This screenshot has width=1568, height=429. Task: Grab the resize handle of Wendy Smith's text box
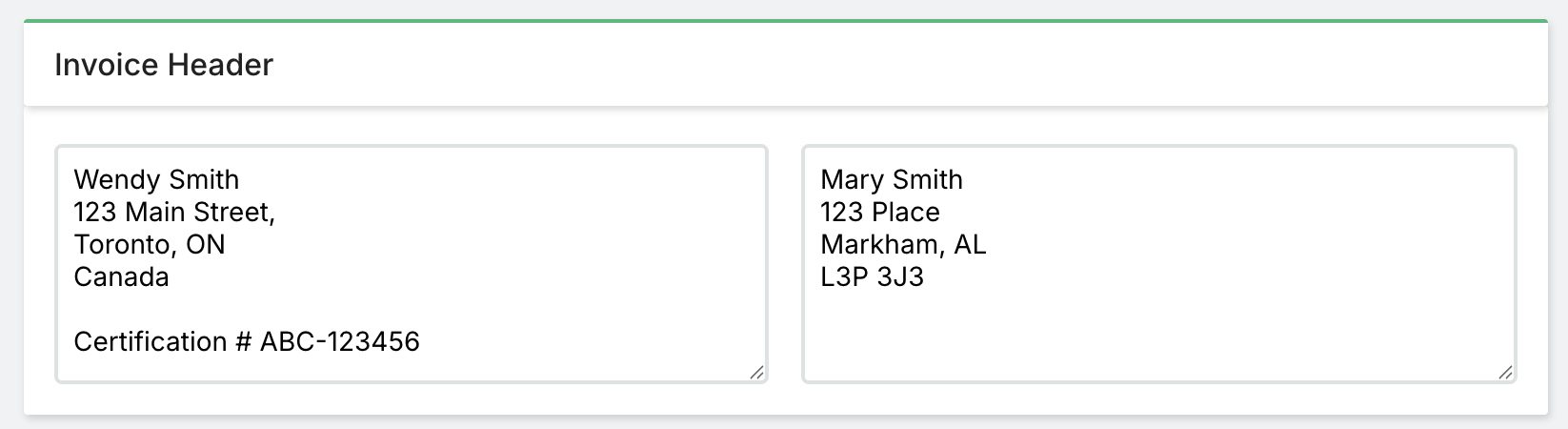(756, 373)
